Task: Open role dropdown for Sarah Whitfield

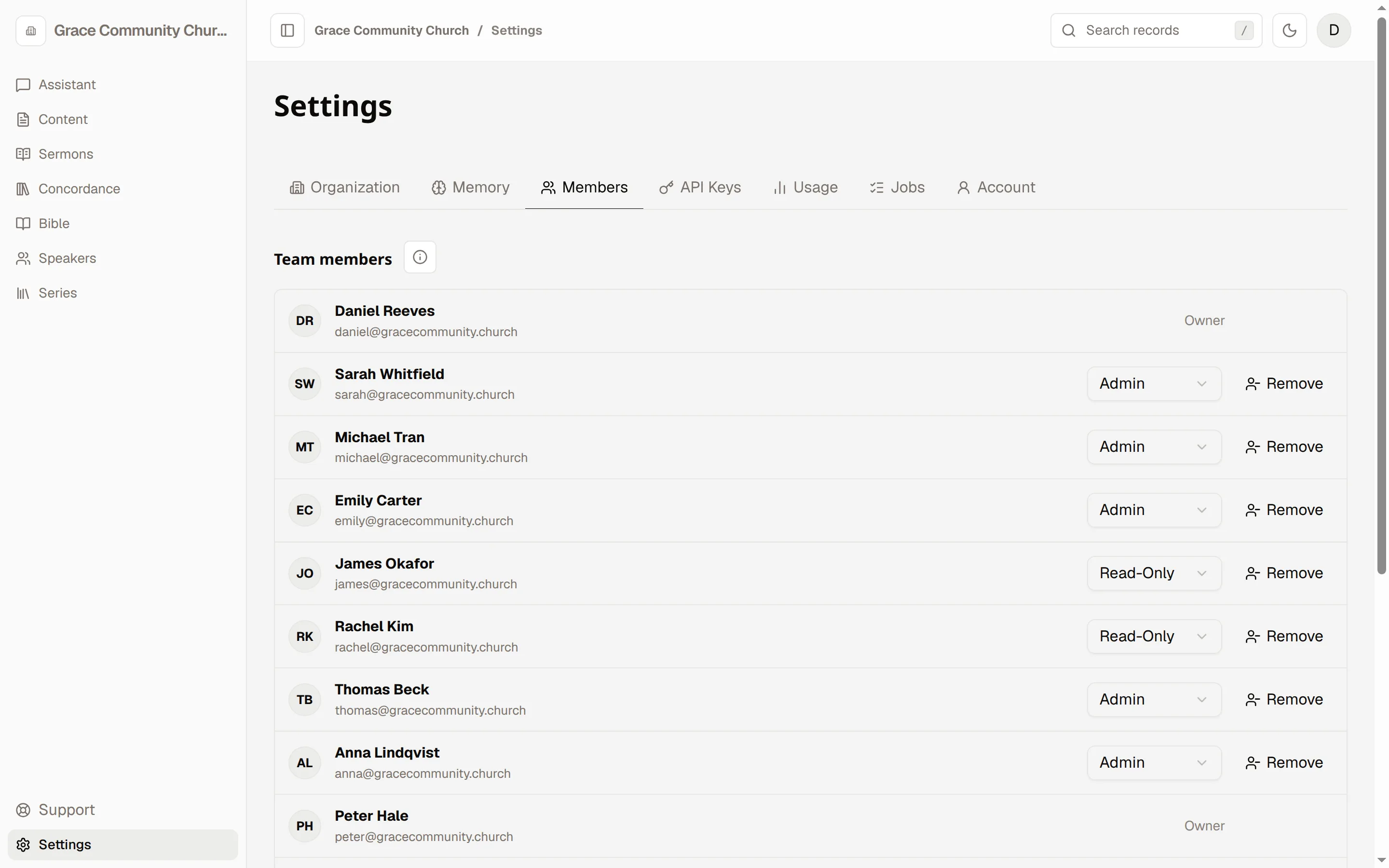Action: (x=1154, y=384)
